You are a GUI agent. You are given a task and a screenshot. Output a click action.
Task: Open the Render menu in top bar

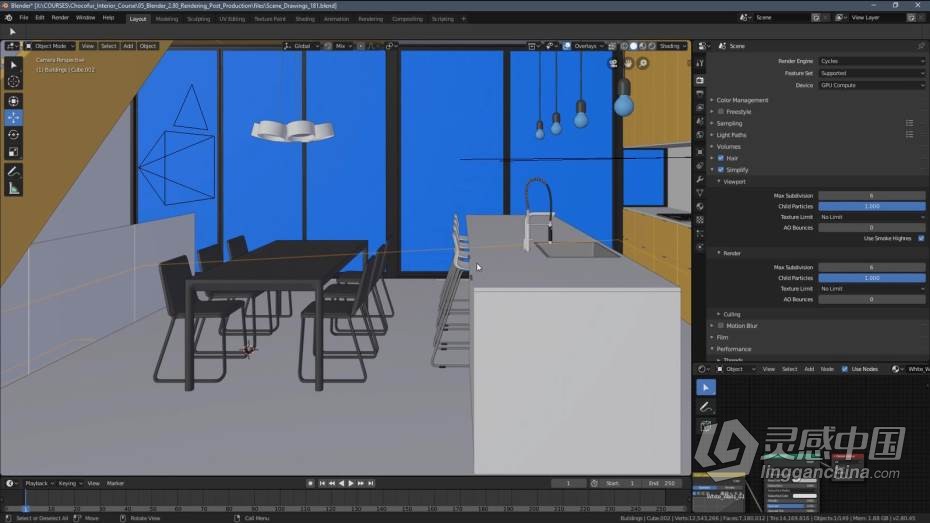coord(60,18)
